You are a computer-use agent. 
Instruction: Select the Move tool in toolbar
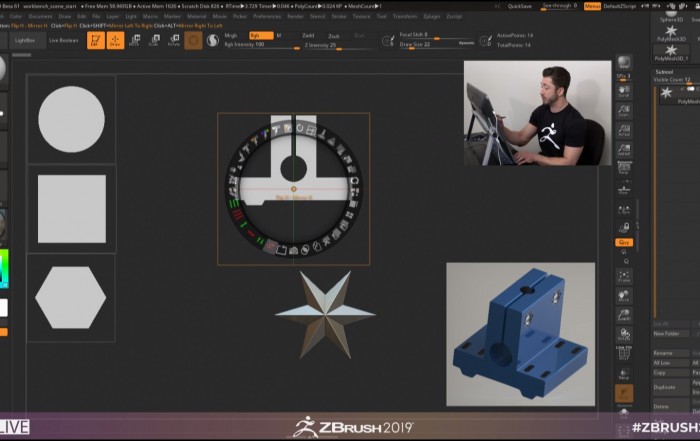tap(135, 40)
